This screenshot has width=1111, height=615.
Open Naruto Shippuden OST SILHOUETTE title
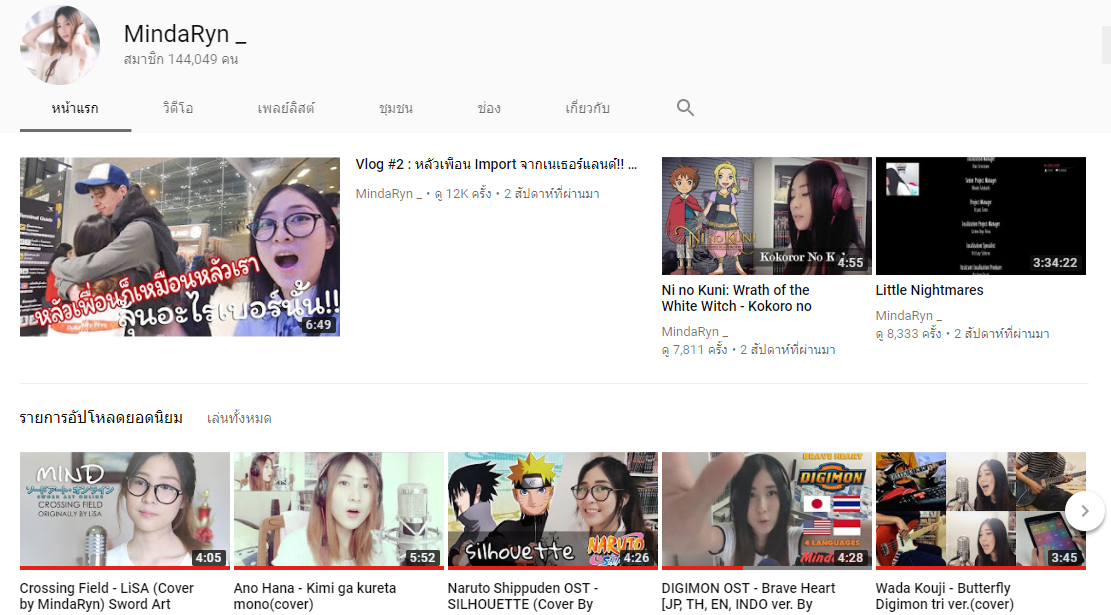(523, 596)
